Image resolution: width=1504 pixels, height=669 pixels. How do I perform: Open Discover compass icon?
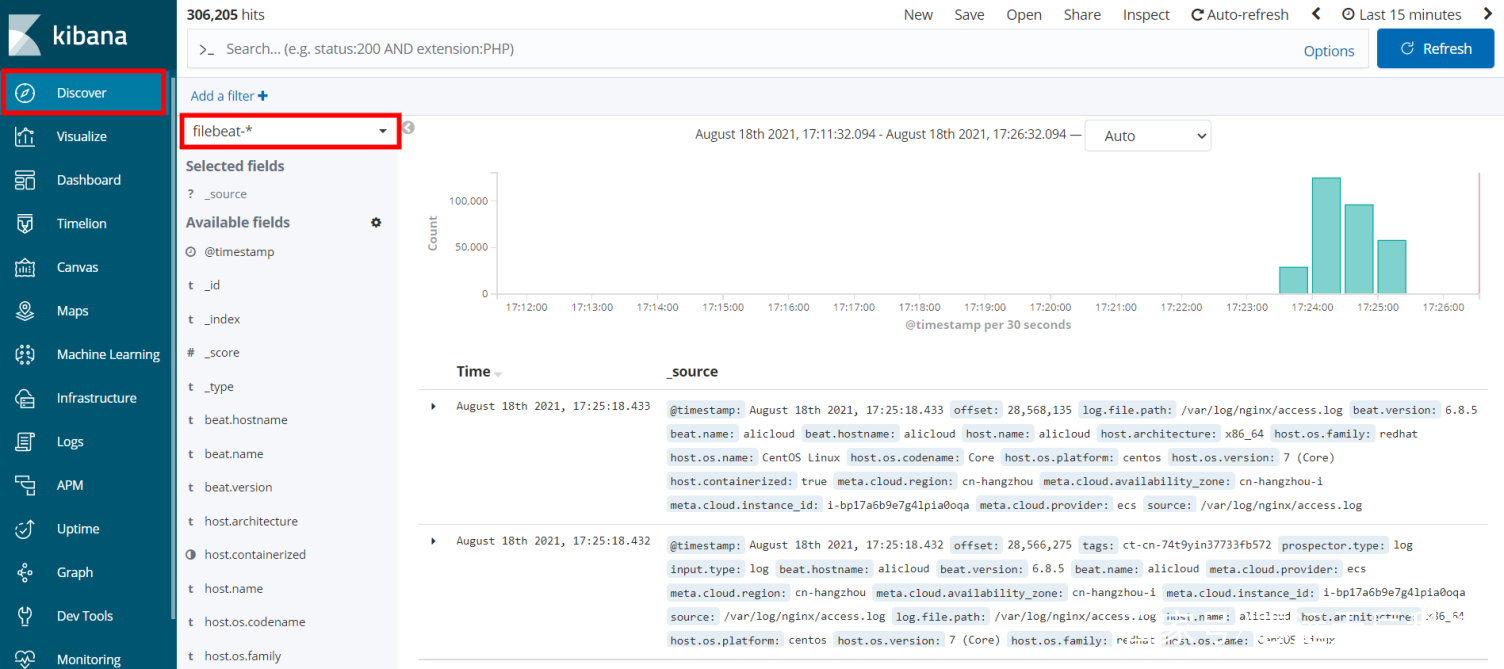[x=25, y=93]
